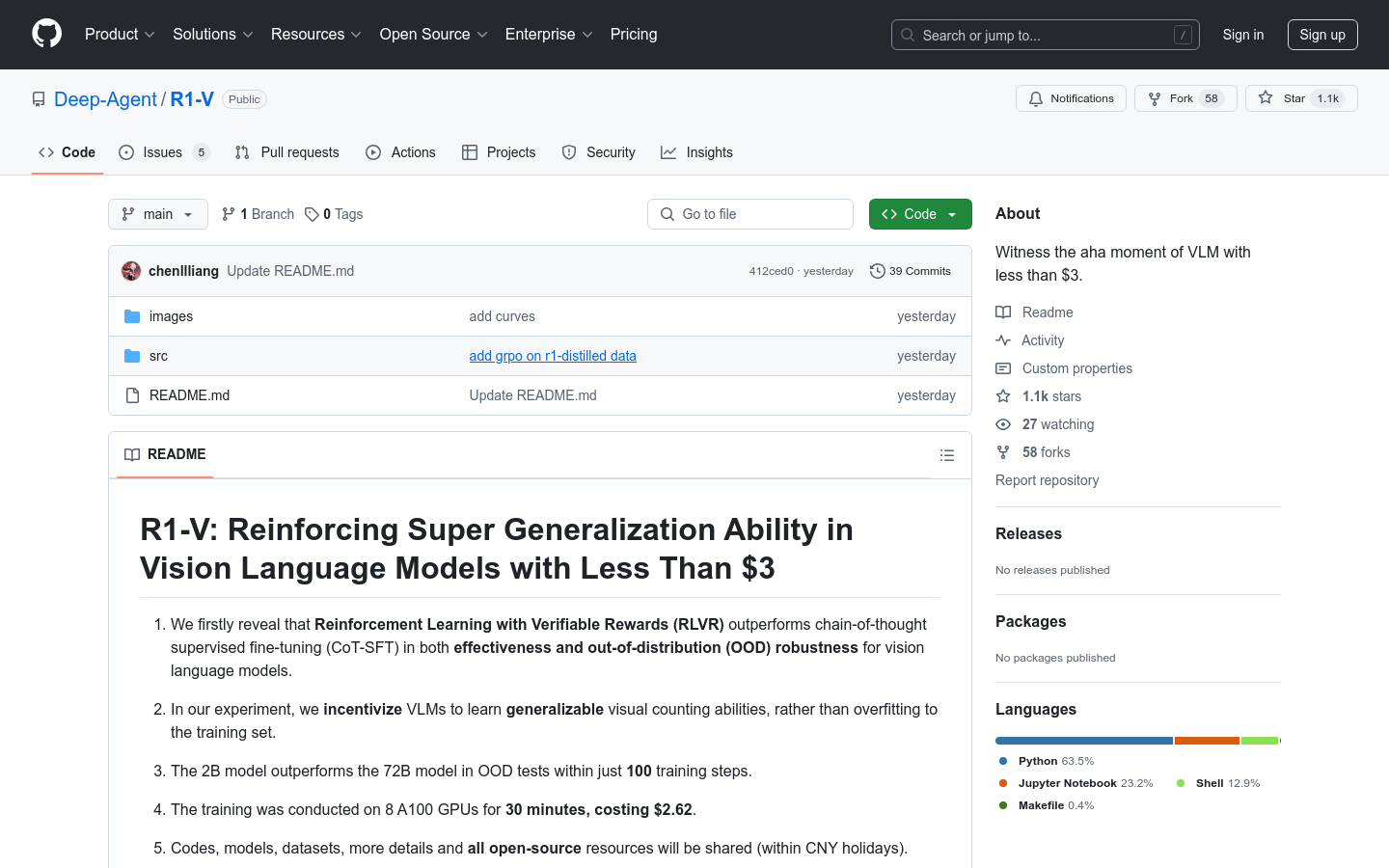Screen dimensions: 1389x868
Task: Click the src folder icon
Action: pos(132,356)
